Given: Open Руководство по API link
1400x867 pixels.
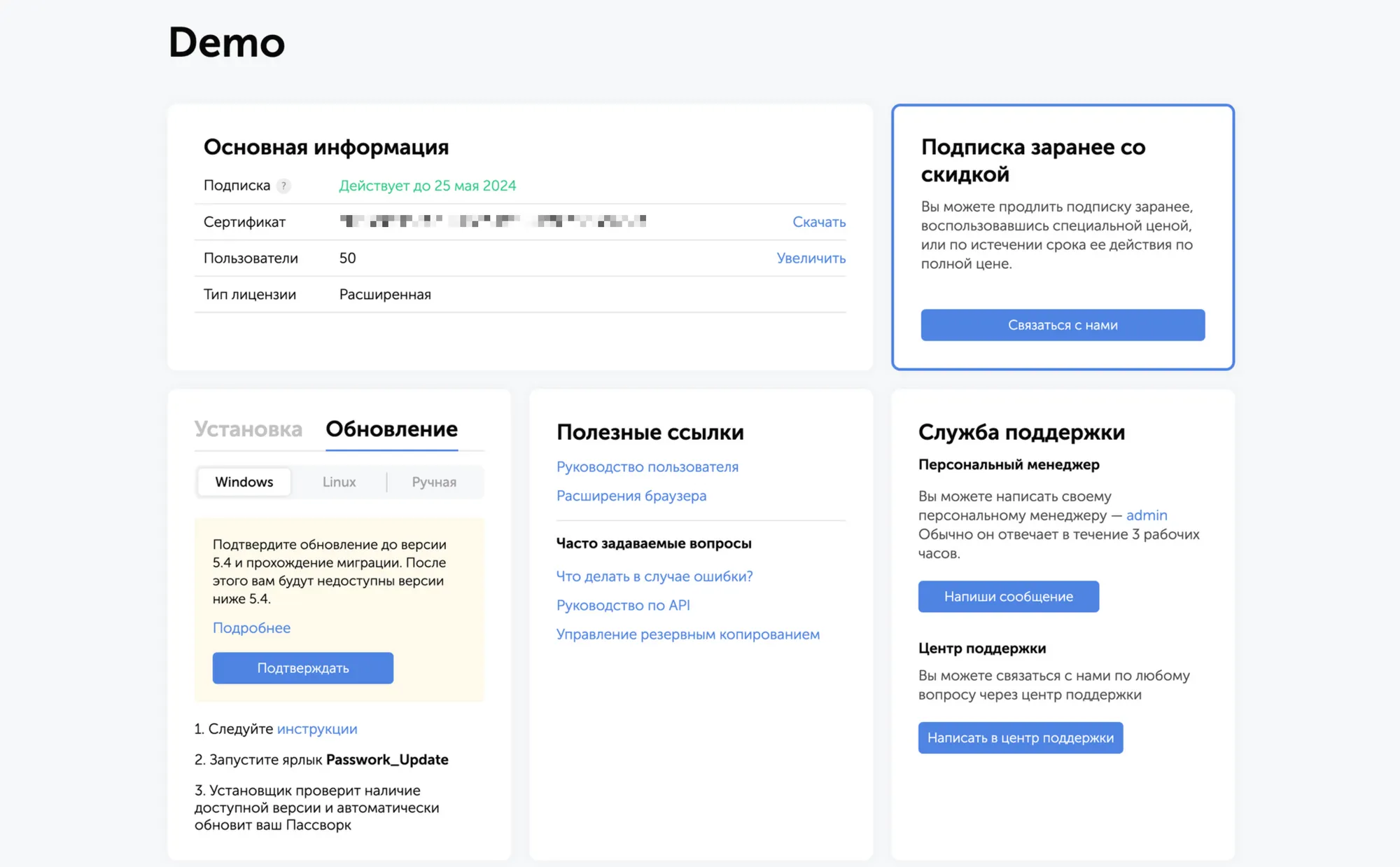Looking at the screenshot, I should click(x=622, y=605).
